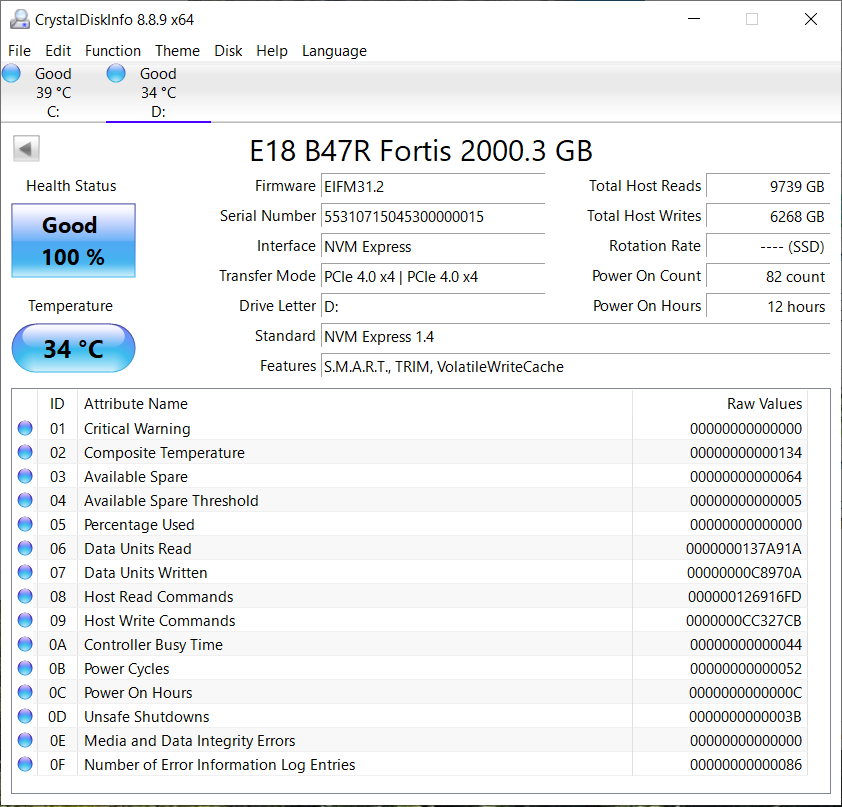Click the Firmware value field EIFM31.2
This screenshot has width=842, height=807.
pos(432,187)
